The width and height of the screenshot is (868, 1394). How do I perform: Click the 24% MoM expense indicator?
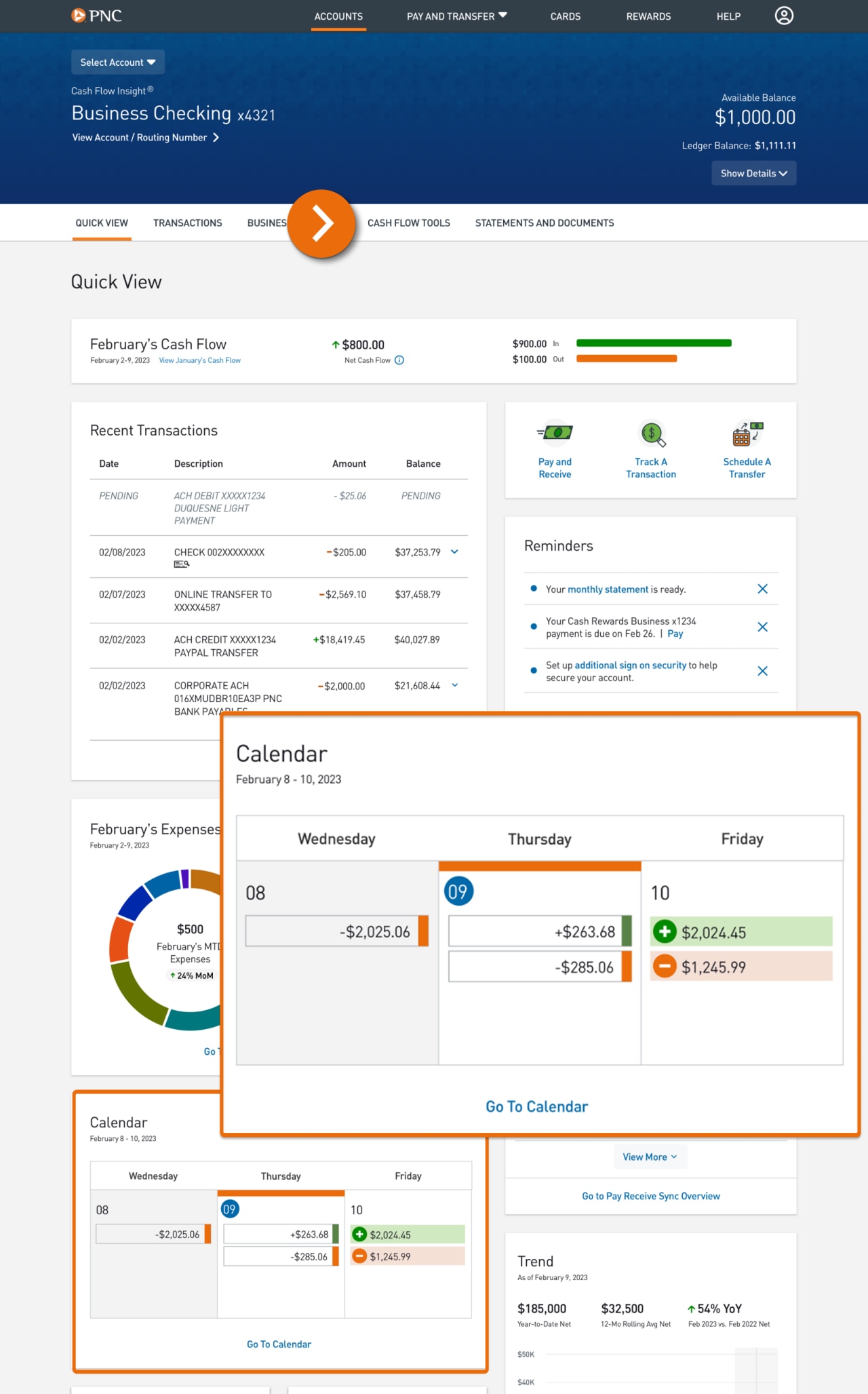point(192,975)
